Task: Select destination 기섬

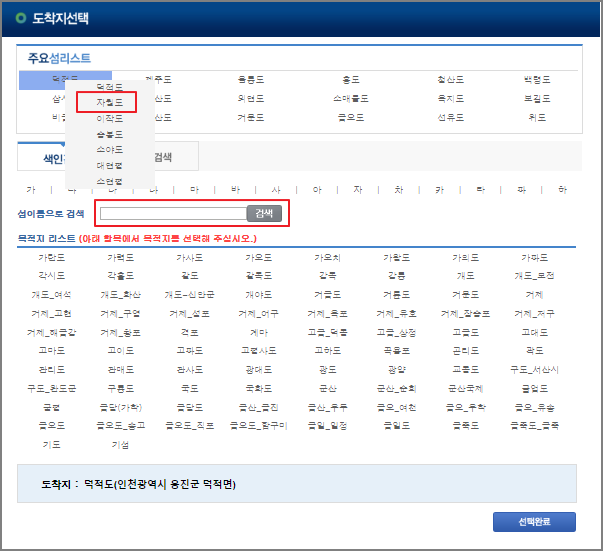Action: [x=120, y=445]
